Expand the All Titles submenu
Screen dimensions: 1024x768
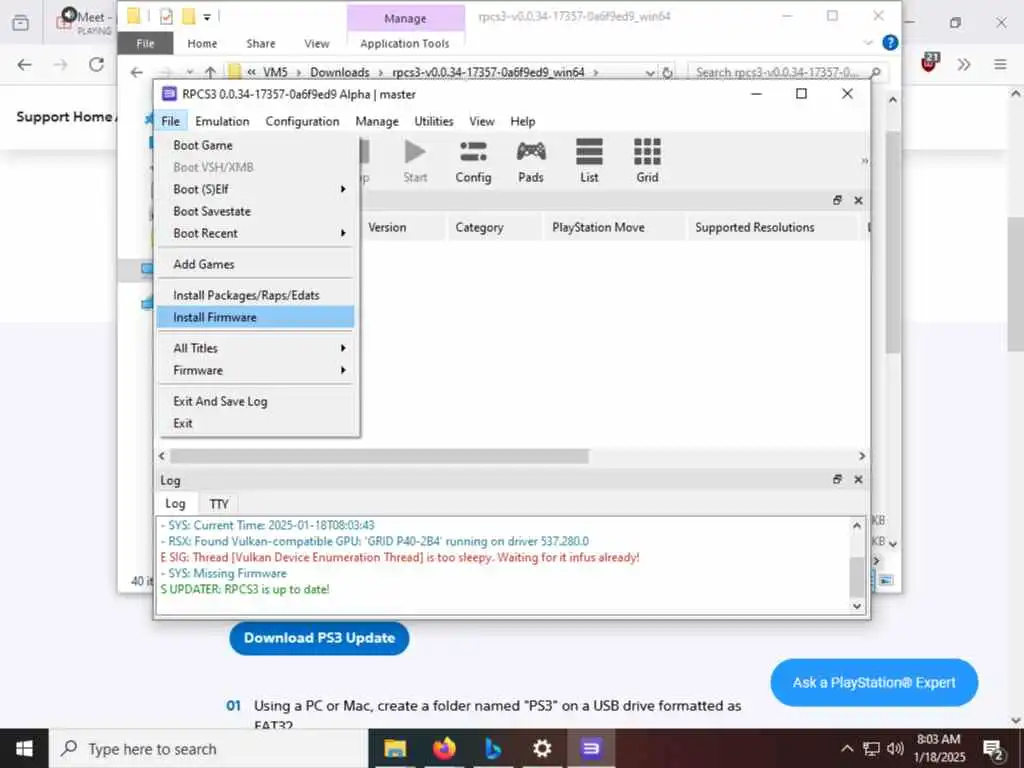coord(257,348)
